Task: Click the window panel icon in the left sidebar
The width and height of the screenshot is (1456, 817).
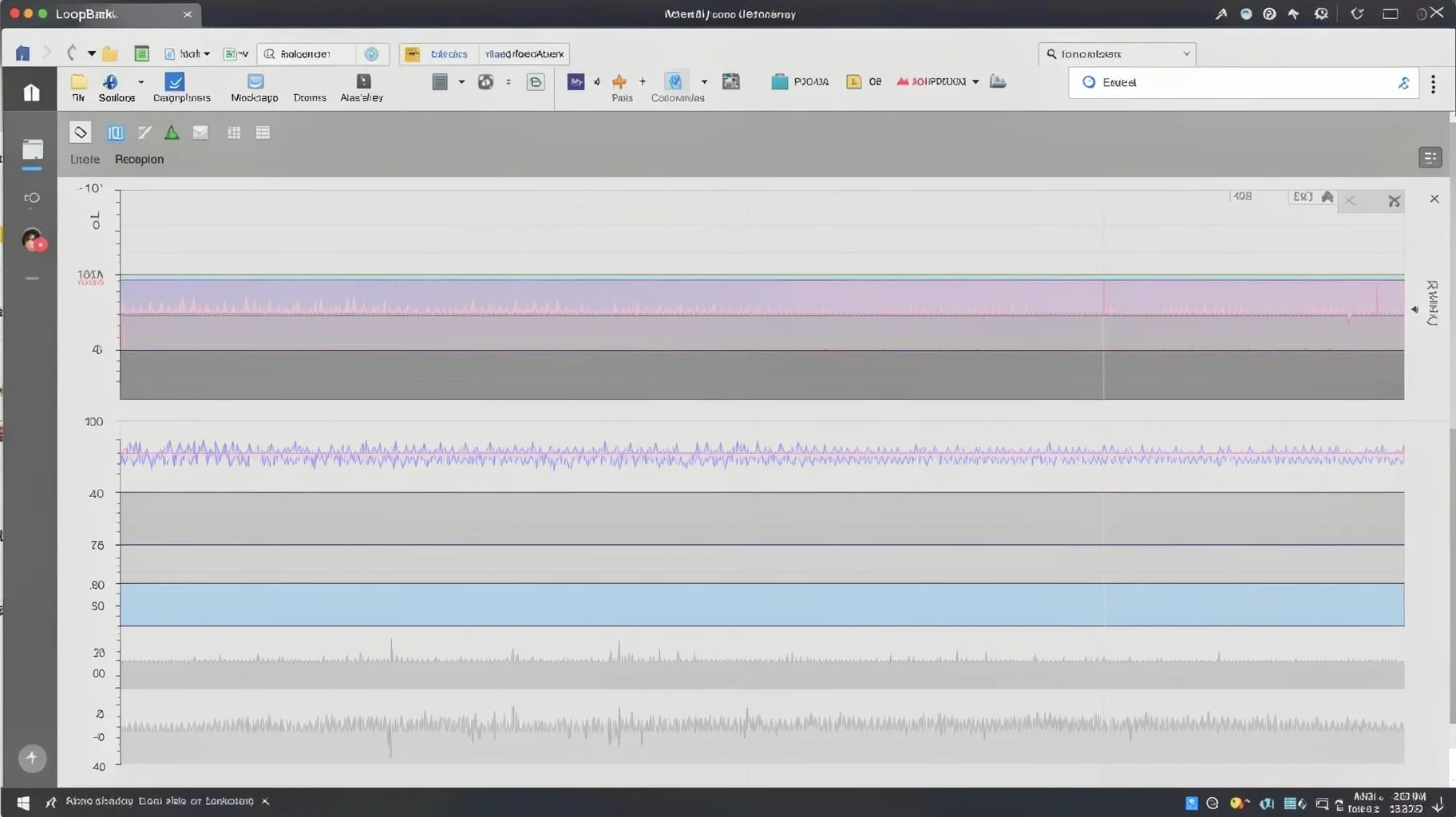Action: click(32, 150)
